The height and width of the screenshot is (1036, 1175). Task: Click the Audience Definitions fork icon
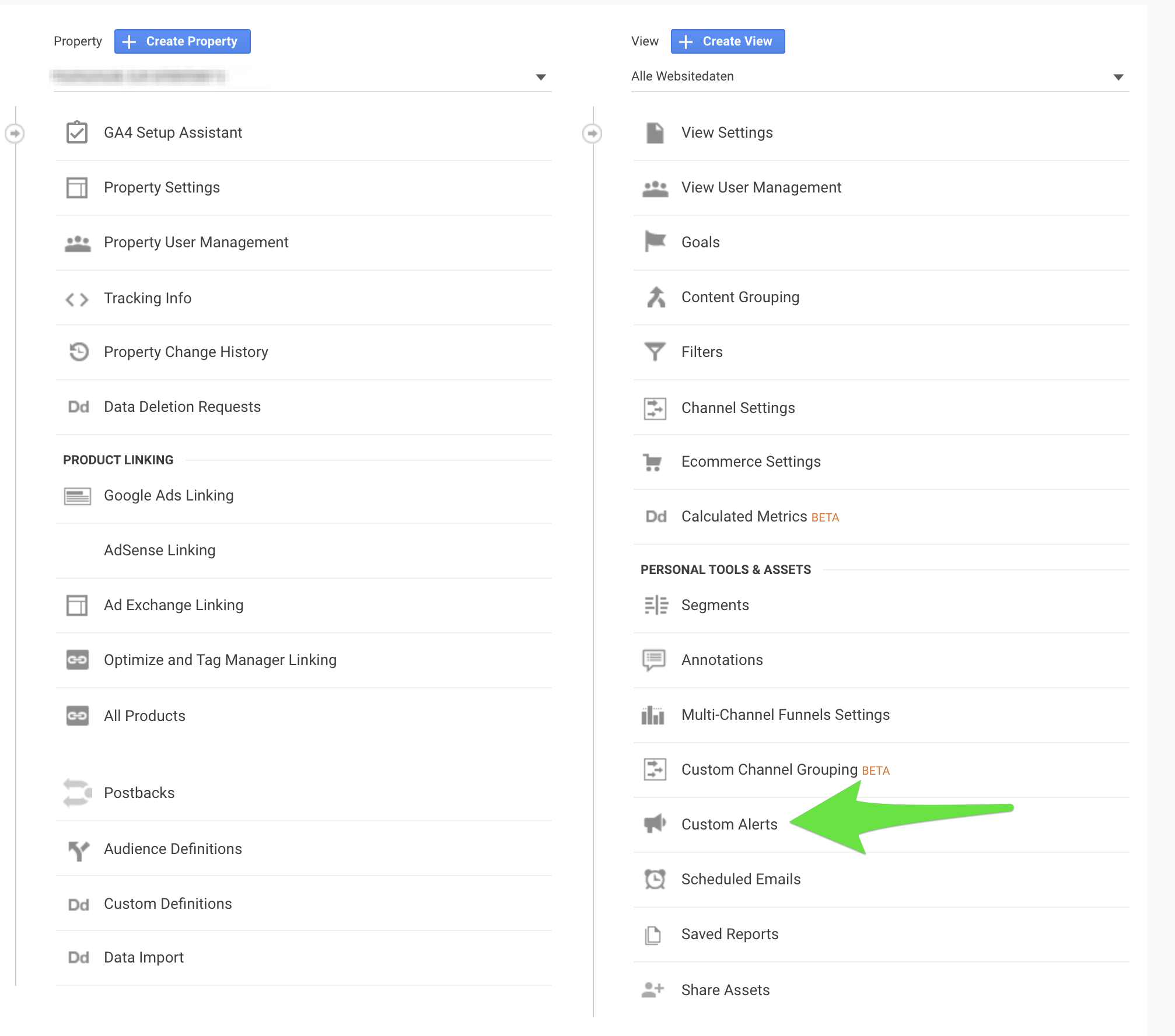[78, 850]
